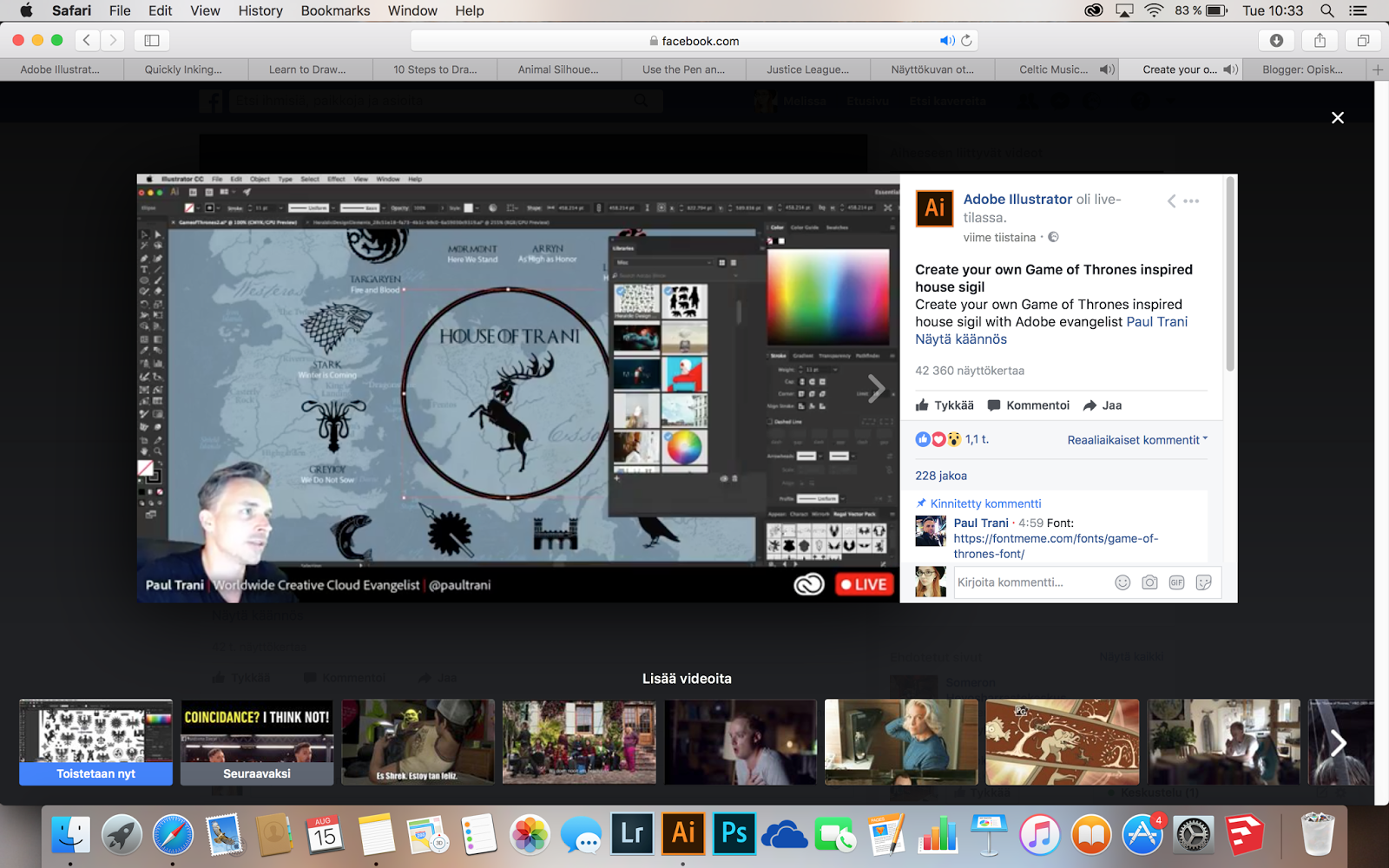
Task: Open SketchUp from the Dock
Action: 1245,835
